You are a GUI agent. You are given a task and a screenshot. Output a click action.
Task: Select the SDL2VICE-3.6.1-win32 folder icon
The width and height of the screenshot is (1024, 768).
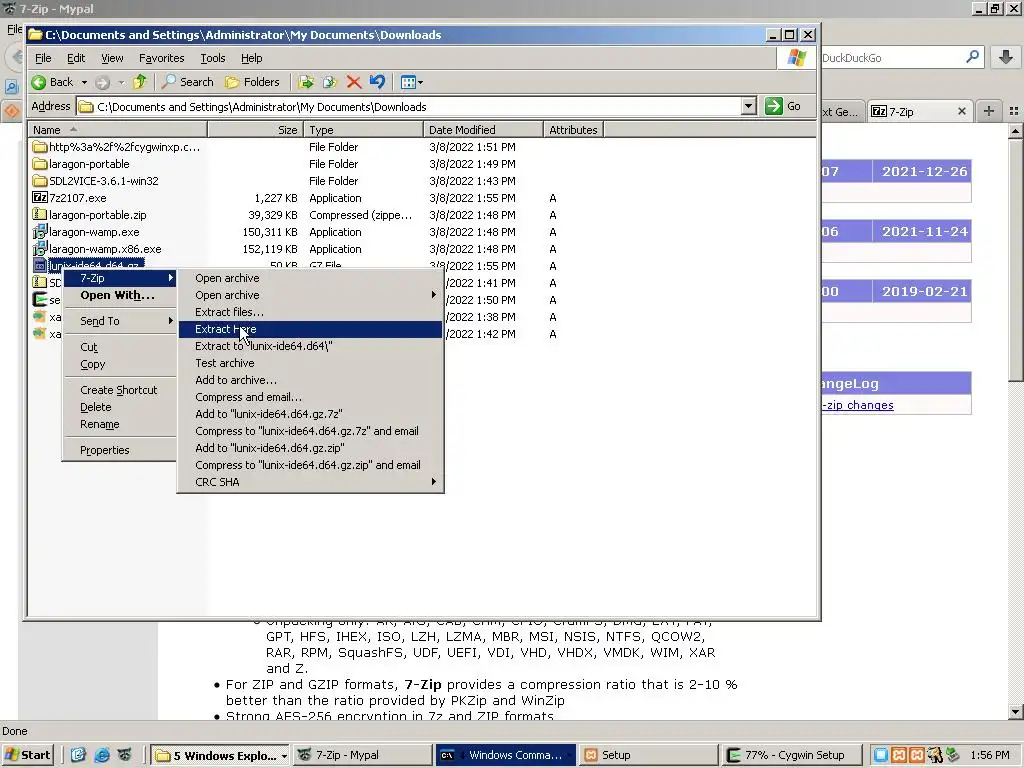(x=40, y=181)
